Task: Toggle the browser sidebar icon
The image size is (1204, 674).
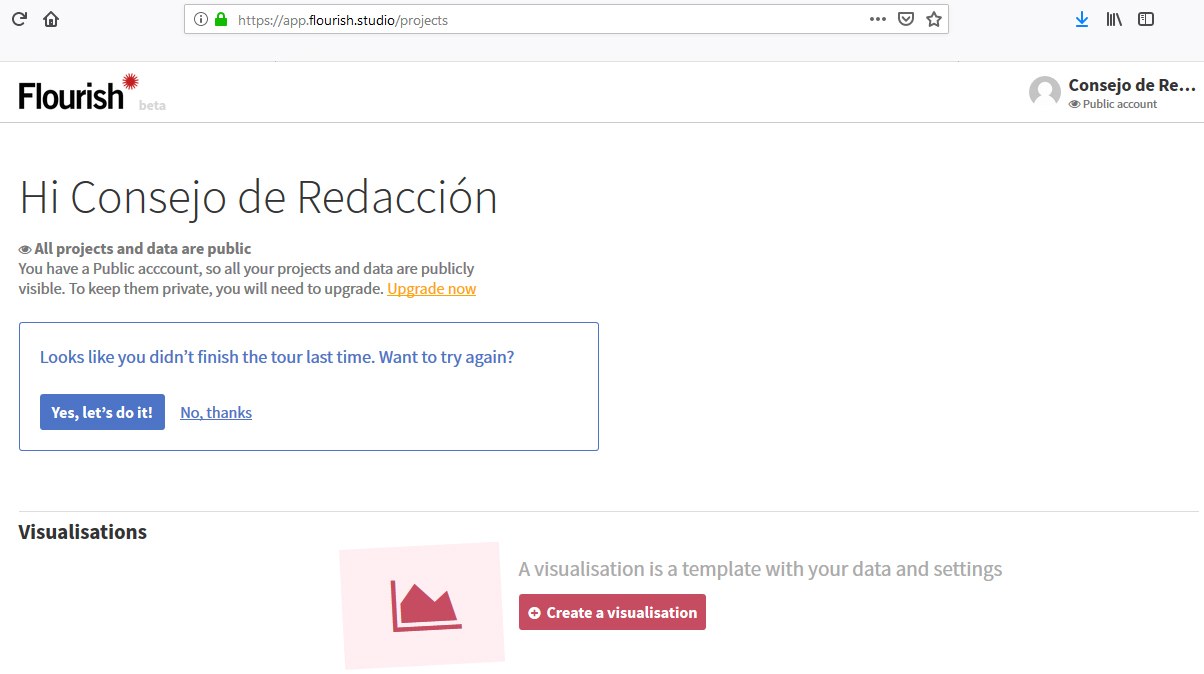Action: 1146,19
